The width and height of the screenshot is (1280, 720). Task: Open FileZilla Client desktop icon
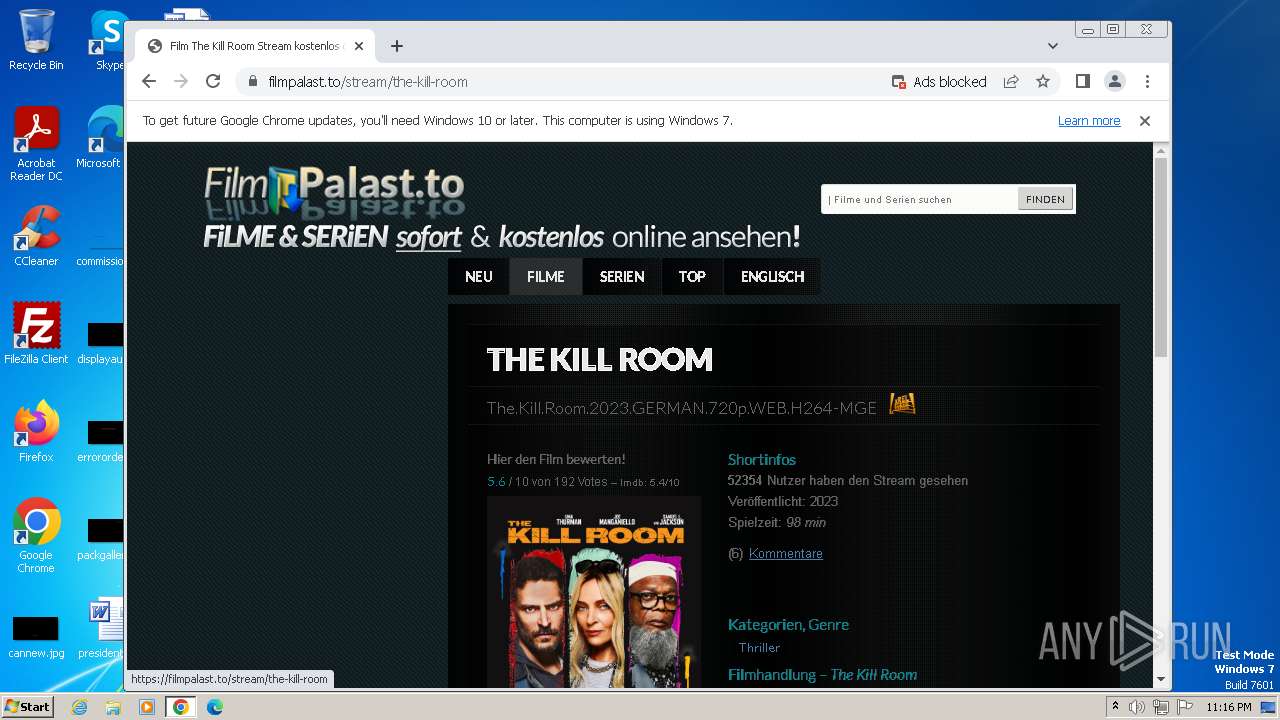point(36,334)
